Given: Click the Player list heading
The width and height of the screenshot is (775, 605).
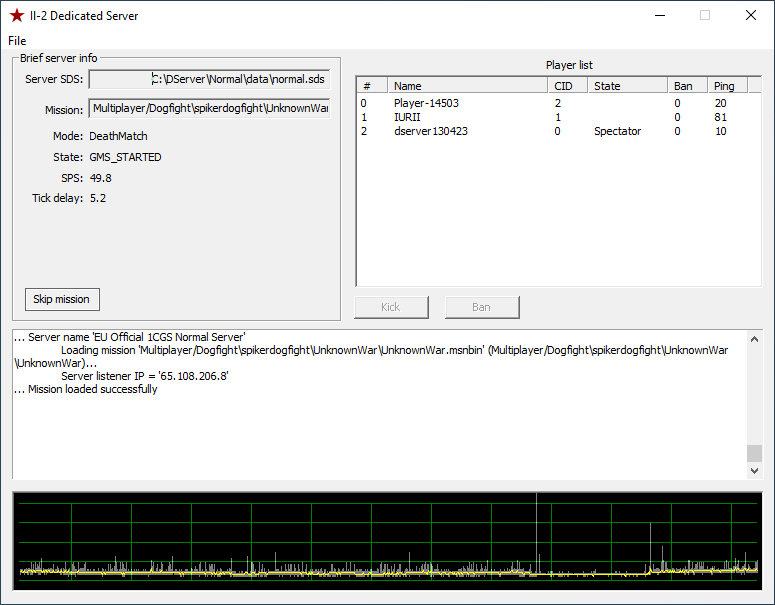Looking at the screenshot, I should point(569,65).
